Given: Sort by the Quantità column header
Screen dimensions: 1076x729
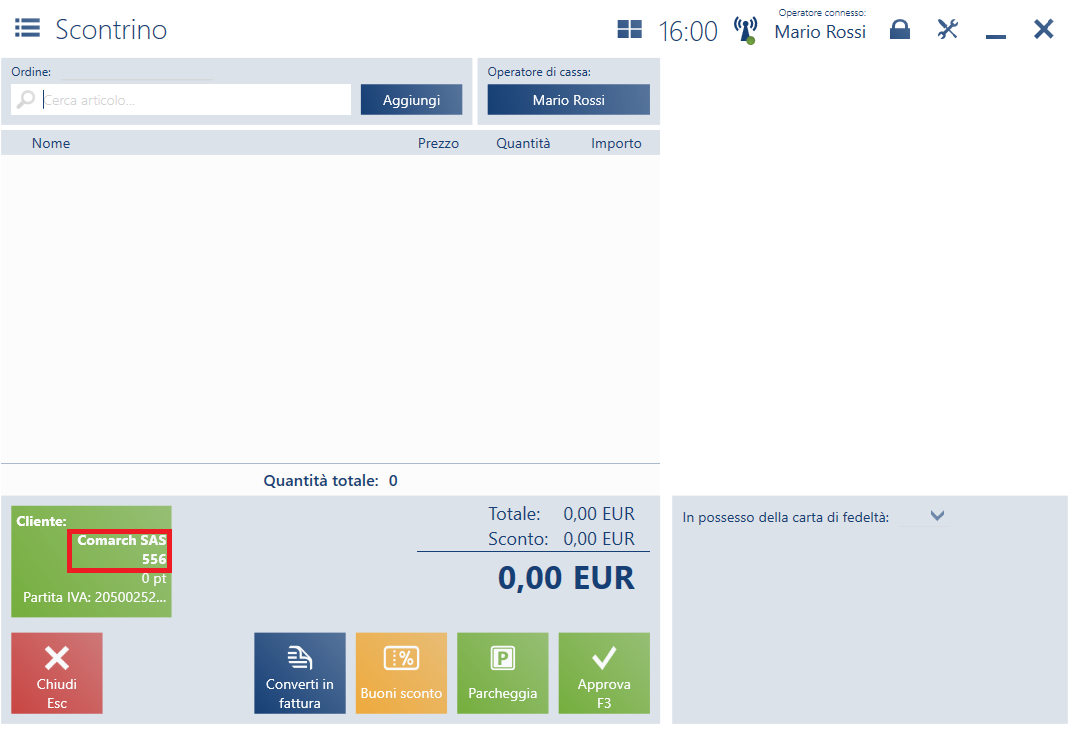Looking at the screenshot, I should (x=524, y=143).
